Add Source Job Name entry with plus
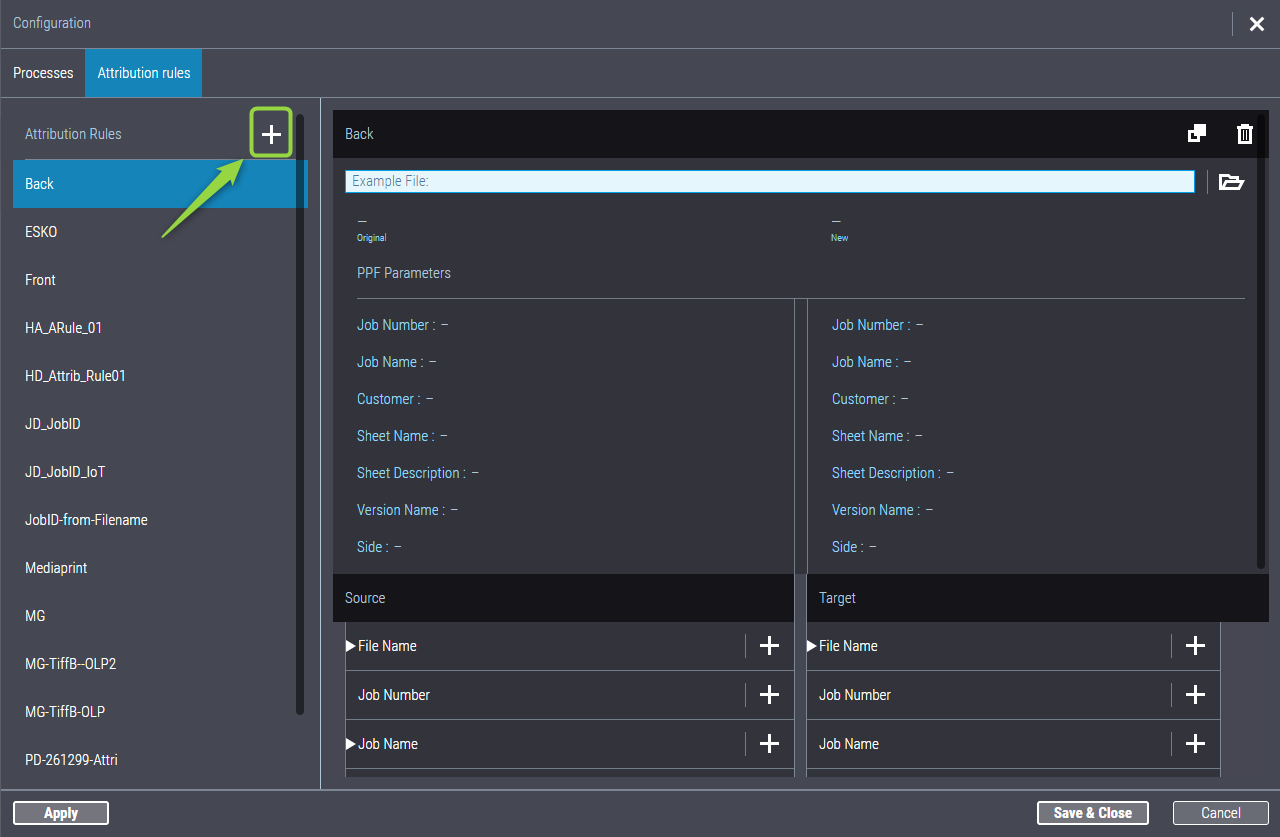 tap(769, 744)
